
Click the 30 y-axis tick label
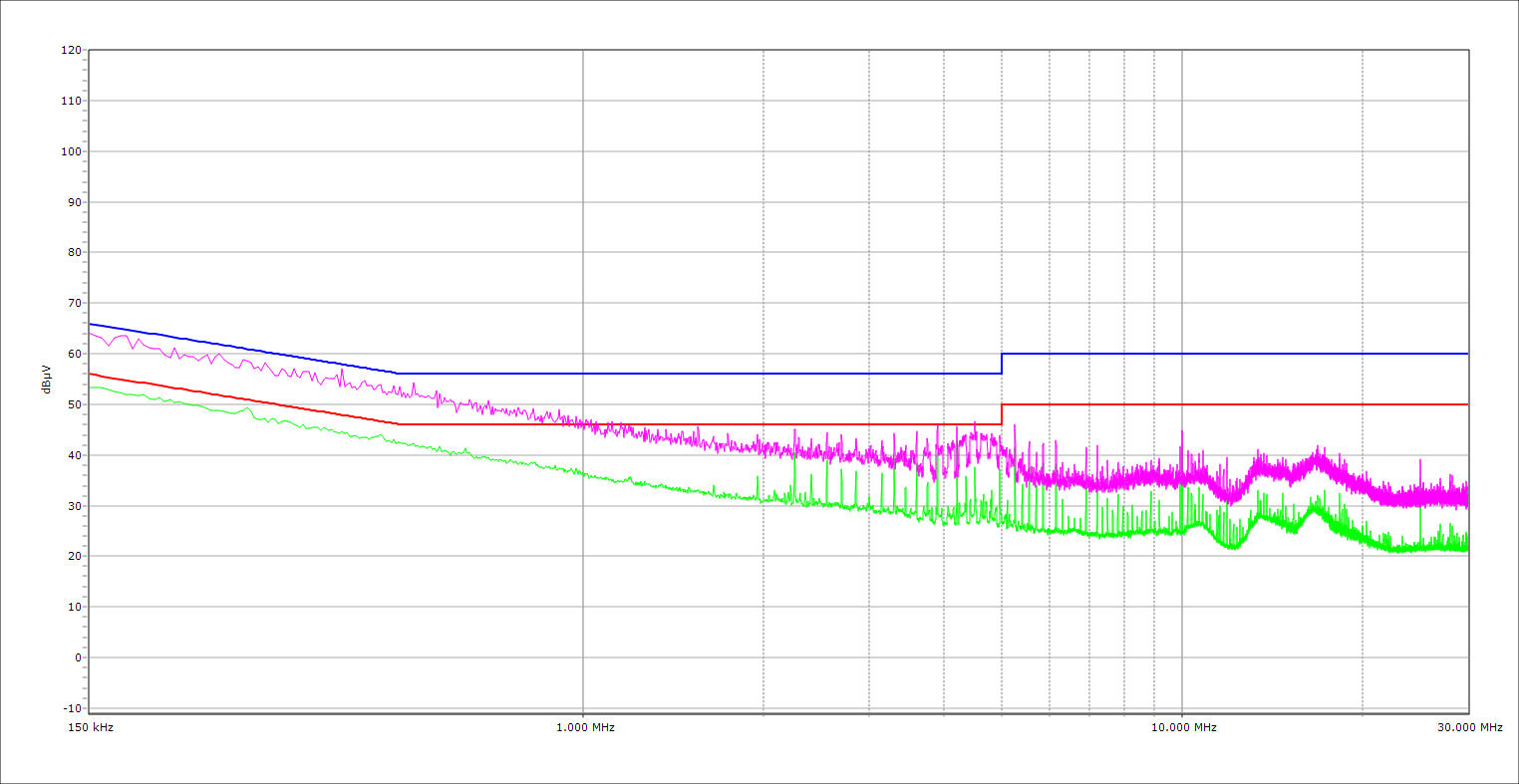pos(73,506)
